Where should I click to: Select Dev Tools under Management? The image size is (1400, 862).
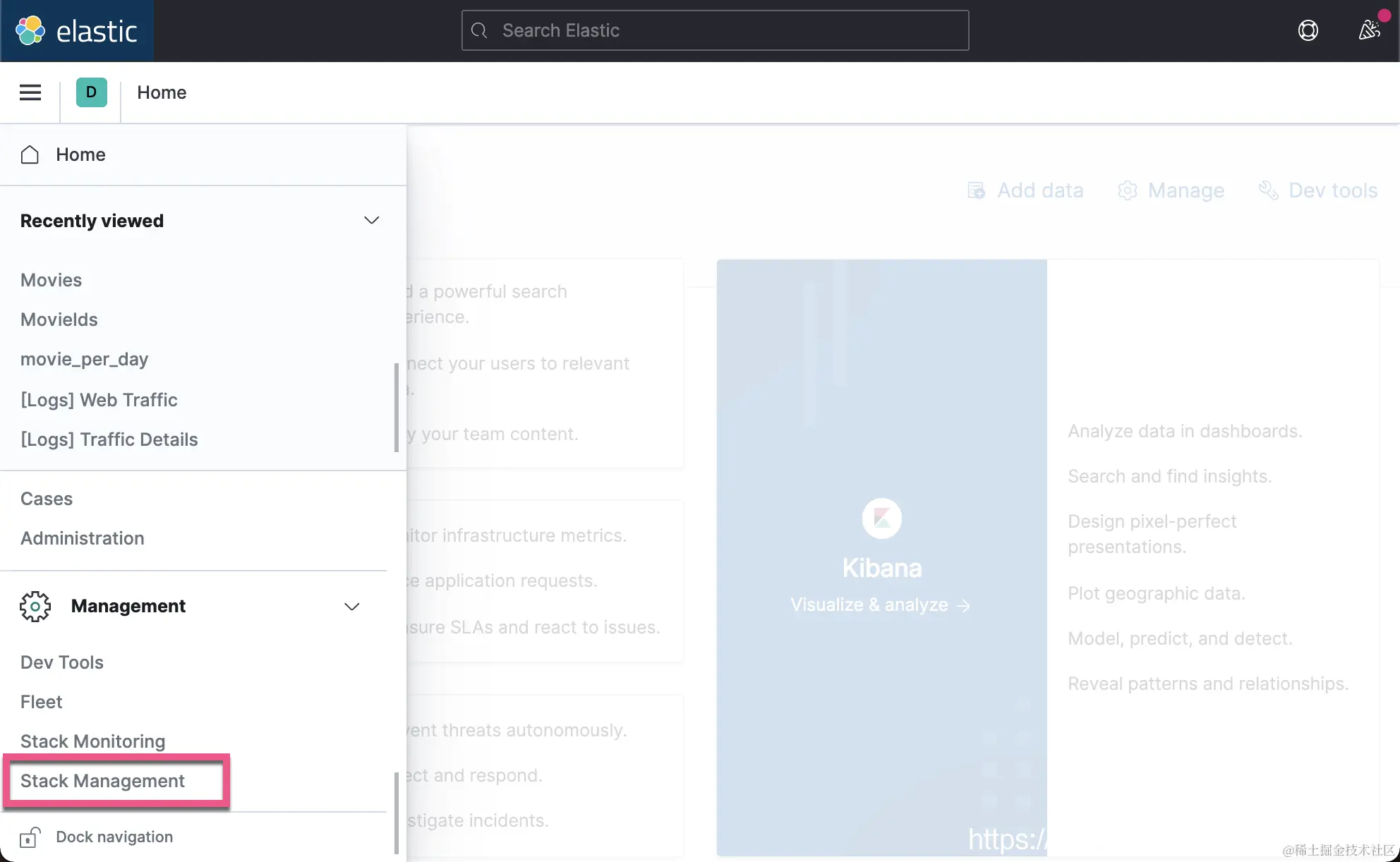pyautogui.click(x=62, y=662)
